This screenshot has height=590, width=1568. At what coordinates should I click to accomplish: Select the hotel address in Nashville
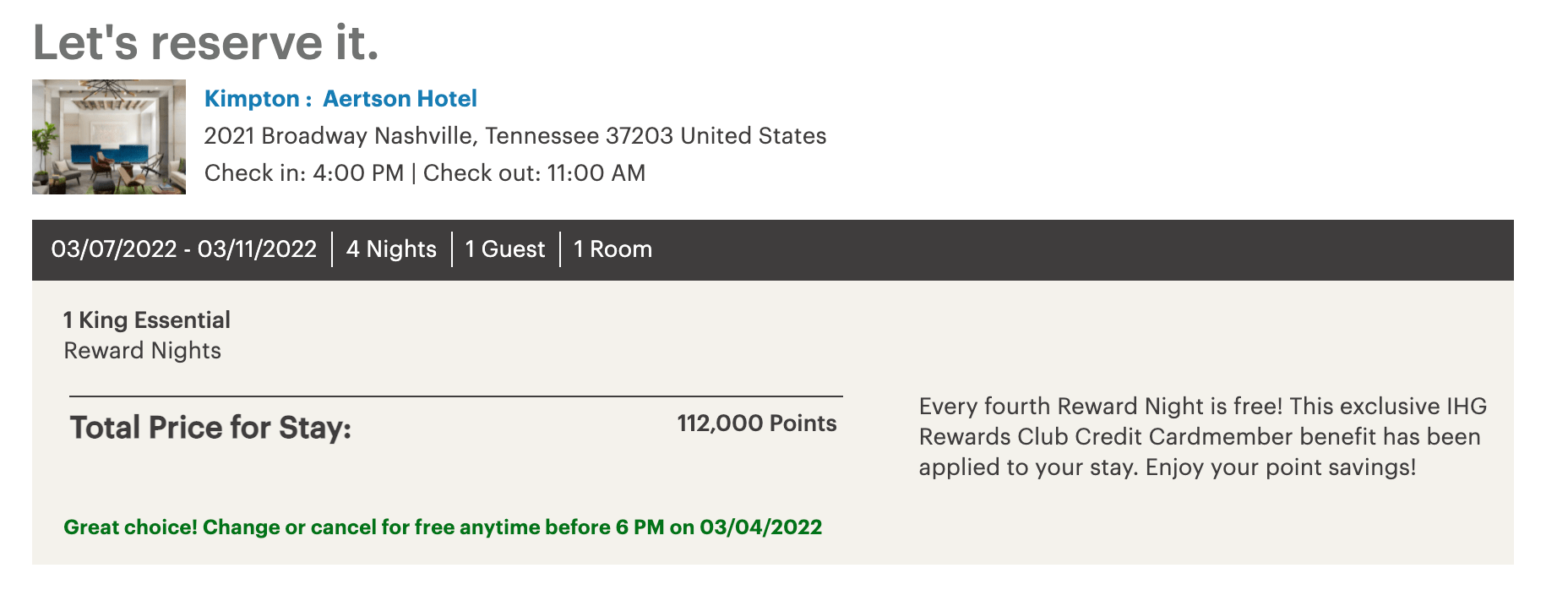pos(516,135)
